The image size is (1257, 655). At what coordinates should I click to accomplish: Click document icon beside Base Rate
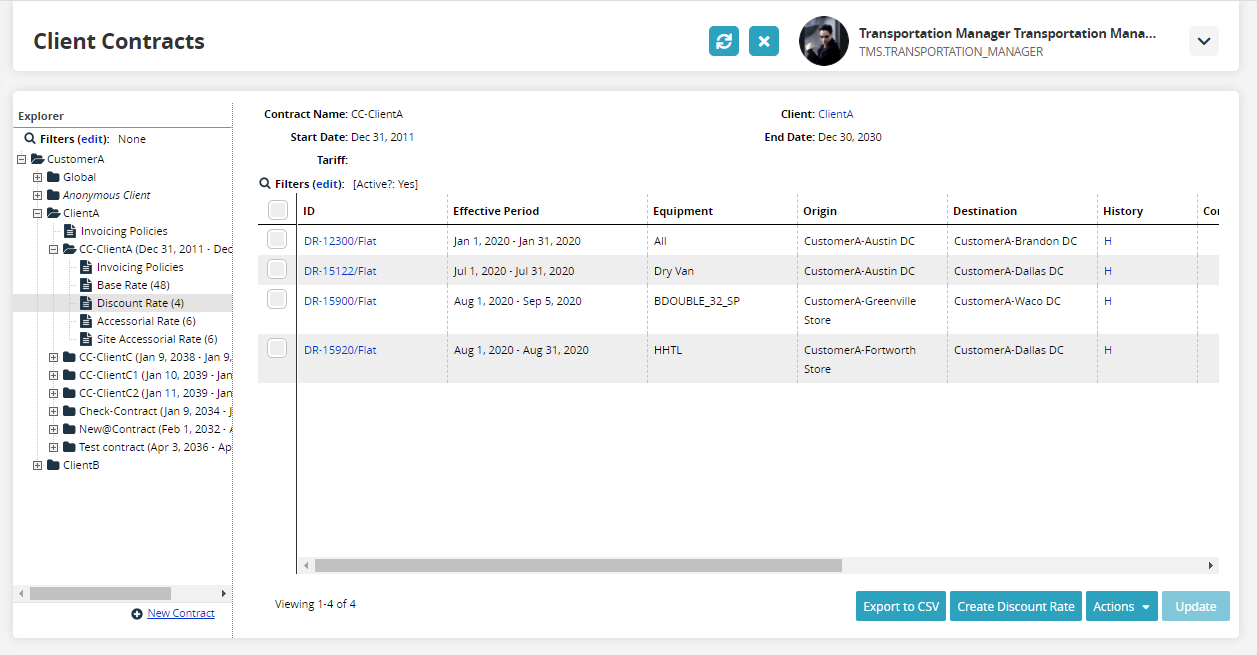[86, 285]
